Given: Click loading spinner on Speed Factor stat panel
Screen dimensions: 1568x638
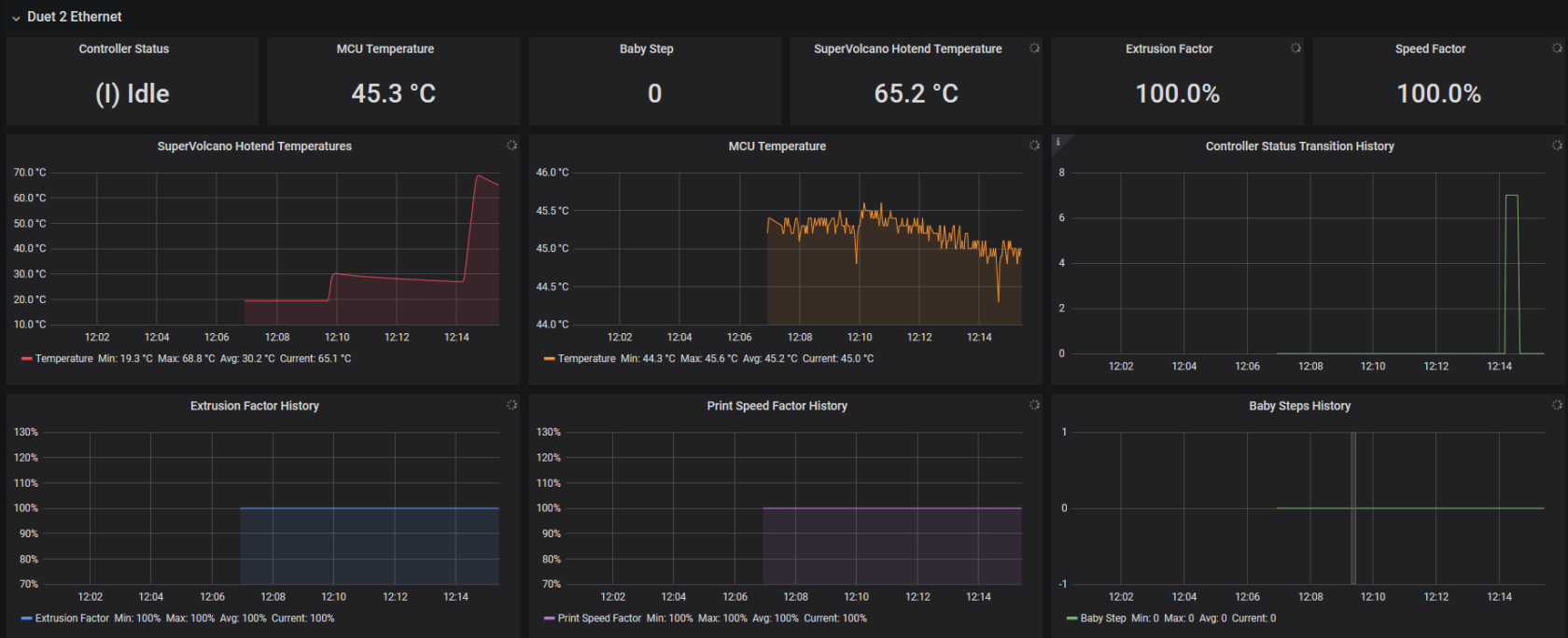Looking at the screenshot, I should tap(1557, 48).
